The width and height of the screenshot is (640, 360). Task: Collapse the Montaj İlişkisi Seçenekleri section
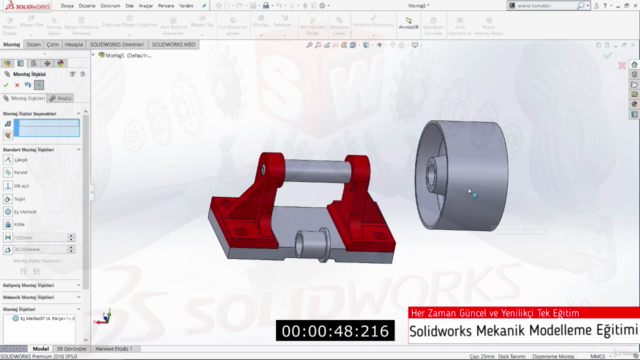point(78,113)
